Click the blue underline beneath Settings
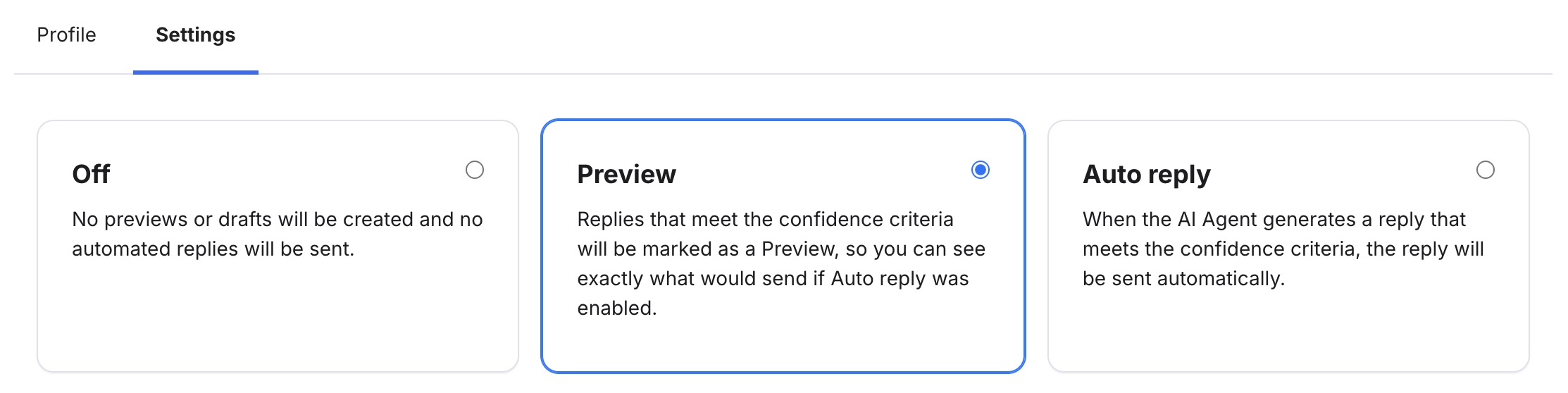Viewport: 1568px width, 393px height. point(195,72)
